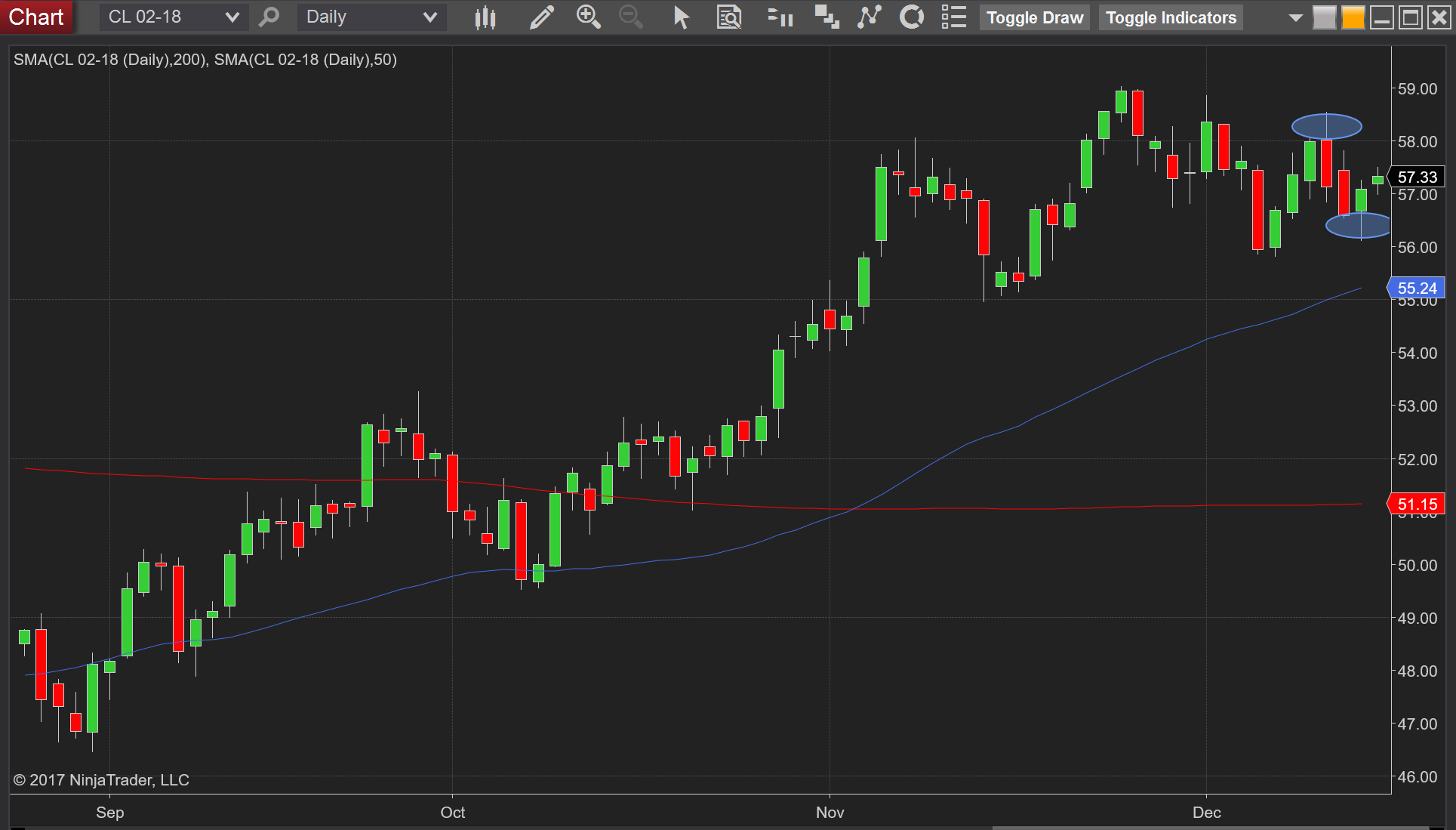Select the arrow cursor pointer tool
Screen dimensions: 1456x830
pos(681,17)
